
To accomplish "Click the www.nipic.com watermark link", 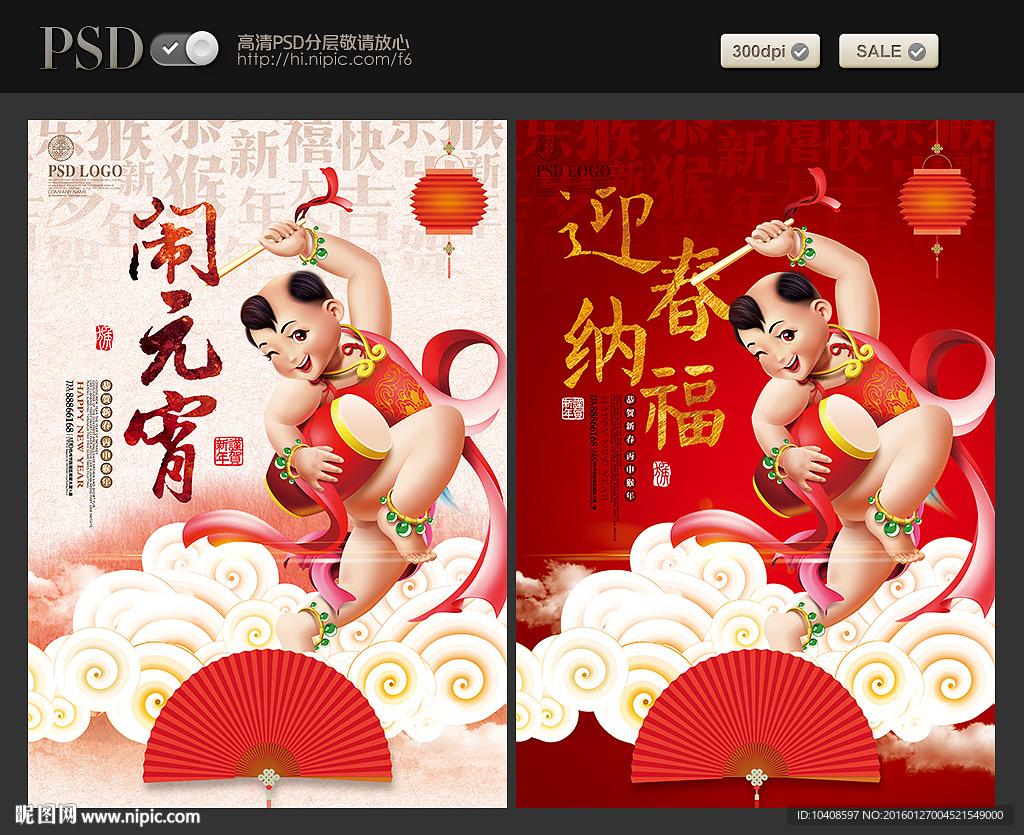I will tap(140, 817).
